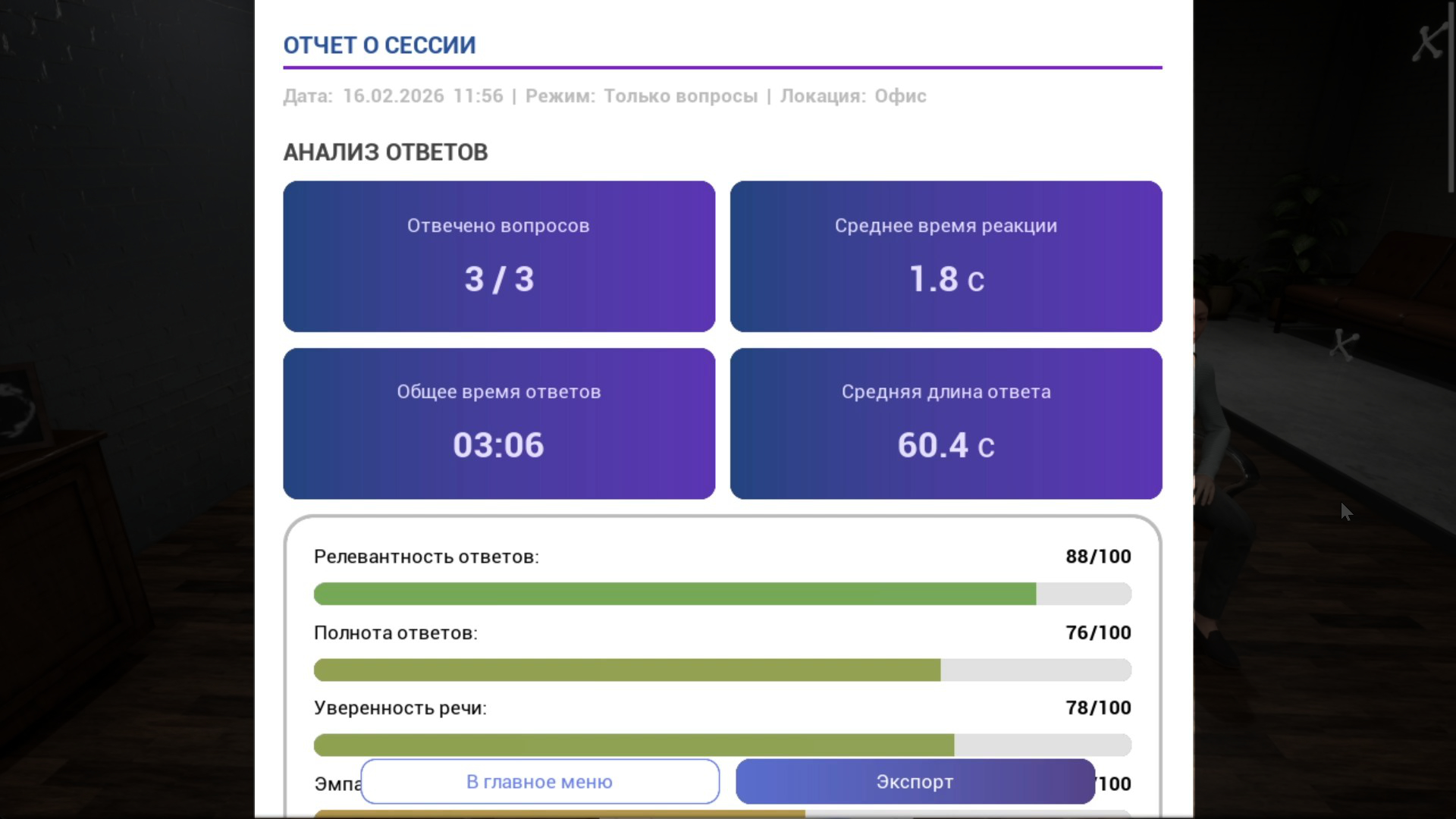Click the vertical scrollbar at right edge
Screen dimensions: 1456x819
tap(1451, 99)
